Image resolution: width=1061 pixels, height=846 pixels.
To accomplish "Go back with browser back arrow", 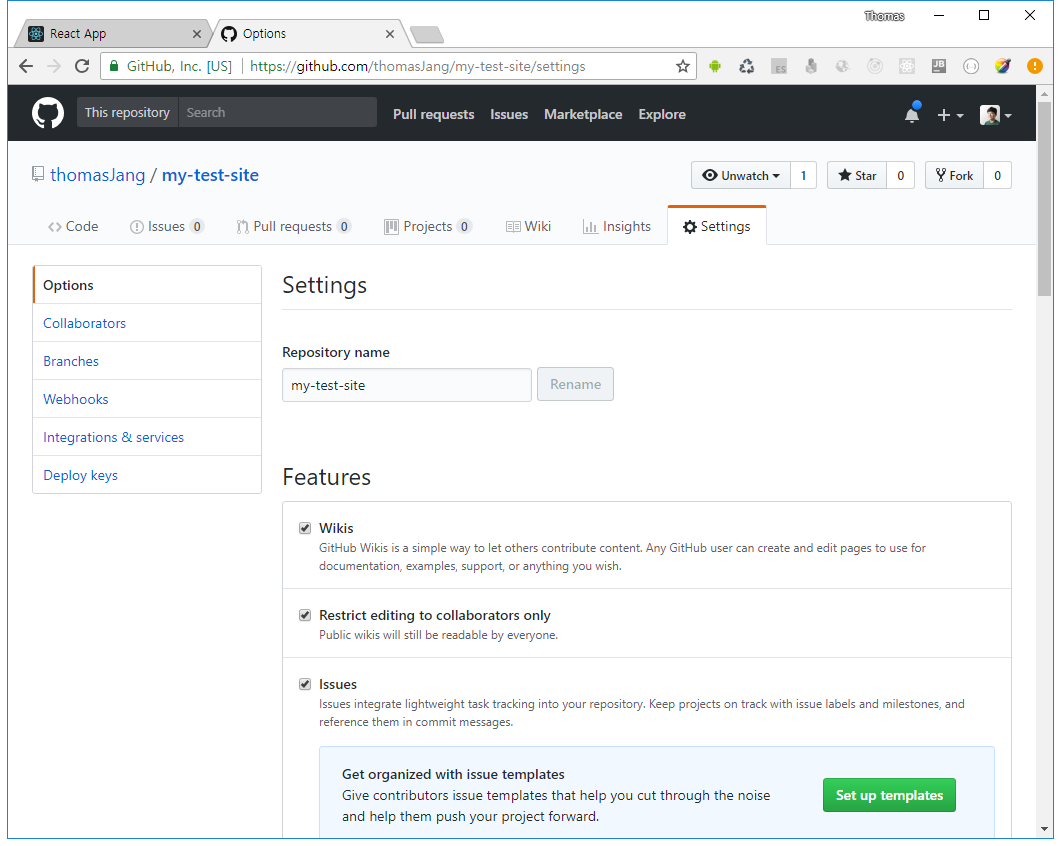I will click(x=26, y=66).
